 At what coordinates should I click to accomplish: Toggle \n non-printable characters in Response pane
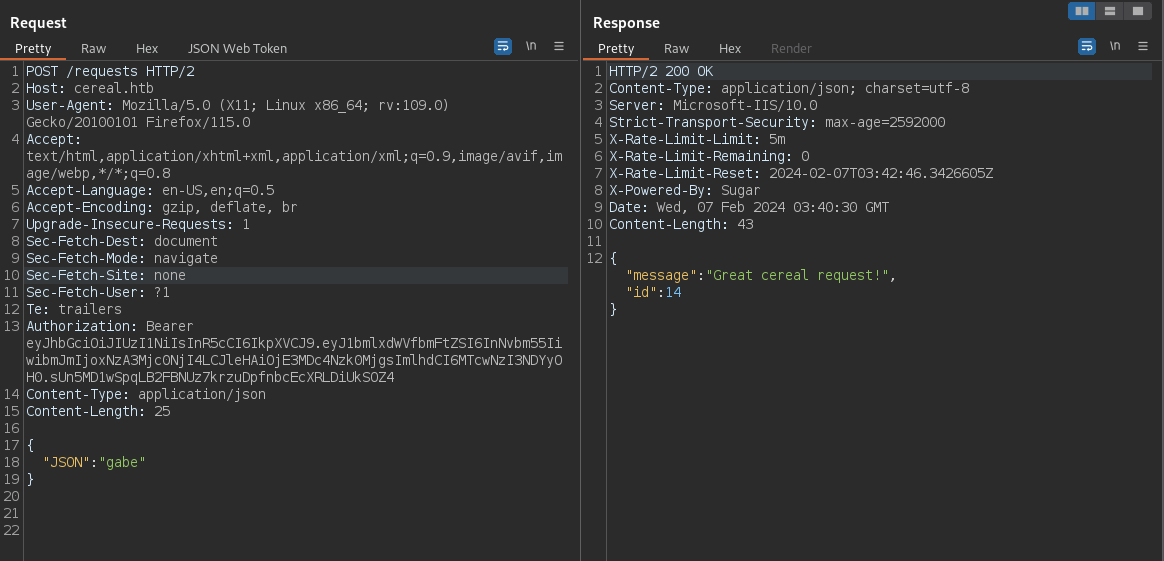pos(1115,46)
